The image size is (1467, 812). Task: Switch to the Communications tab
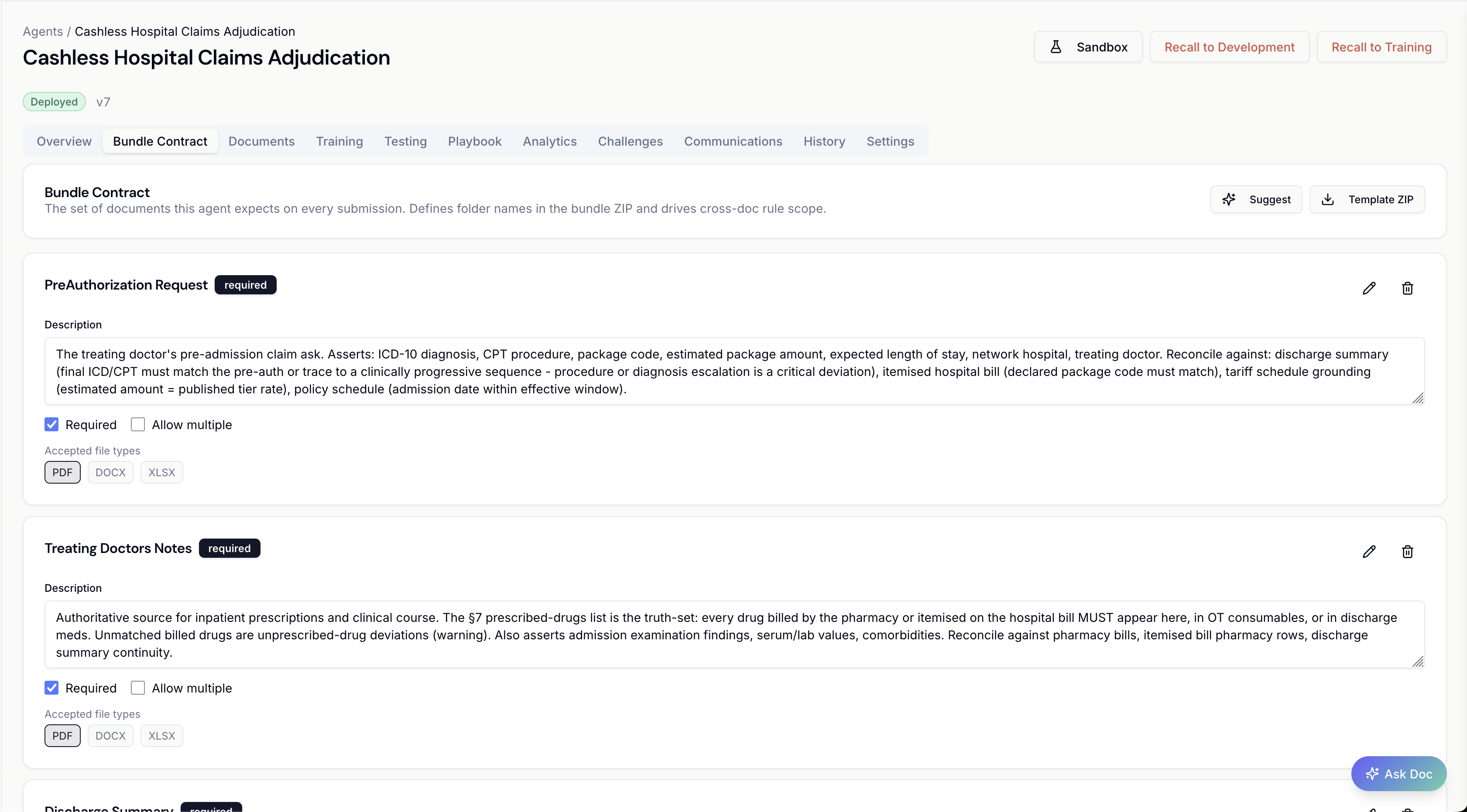click(733, 141)
